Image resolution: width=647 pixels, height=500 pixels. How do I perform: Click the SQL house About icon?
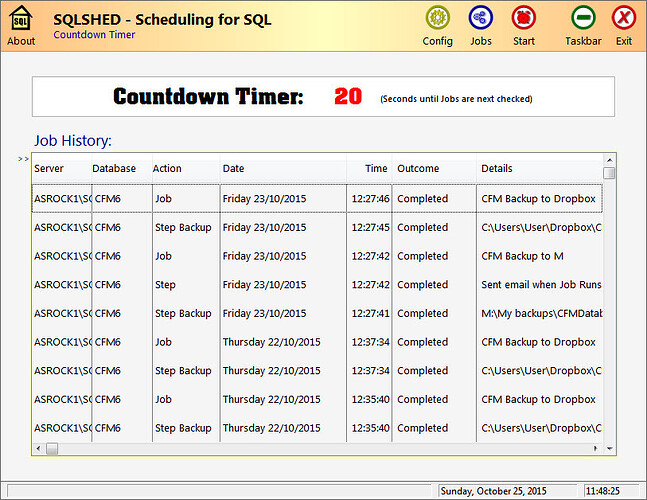[20, 19]
